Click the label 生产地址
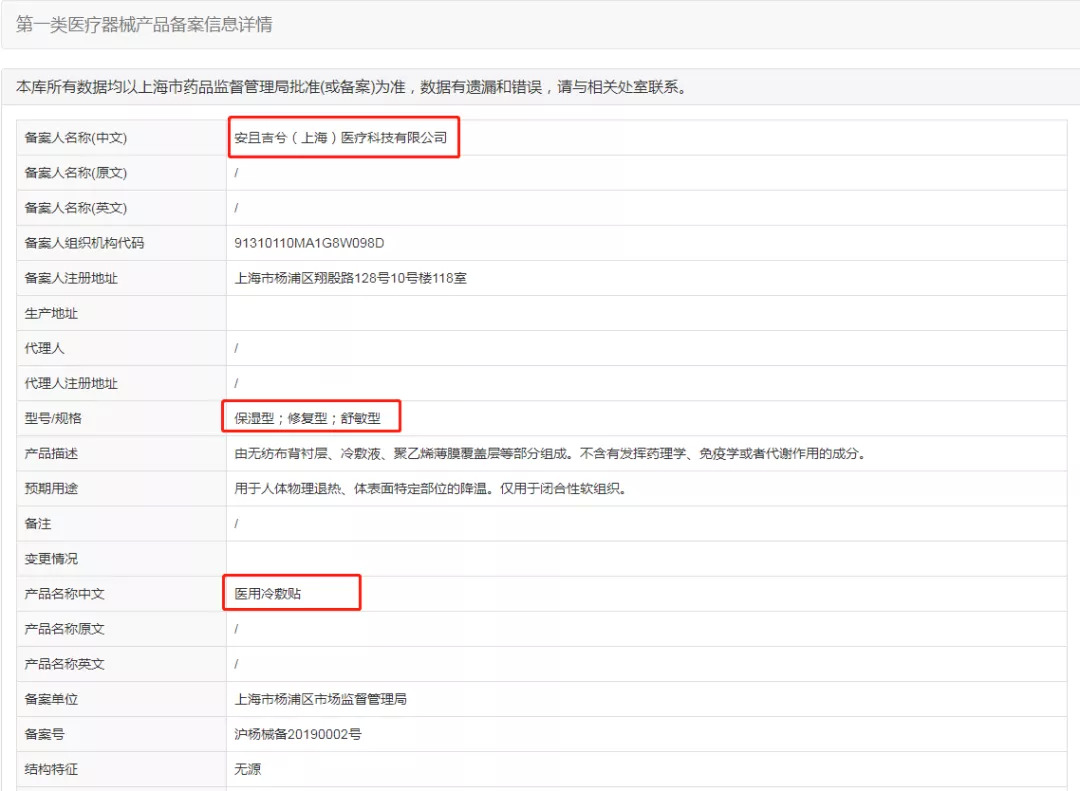This screenshot has height=791, width=1080. coord(51,314)
